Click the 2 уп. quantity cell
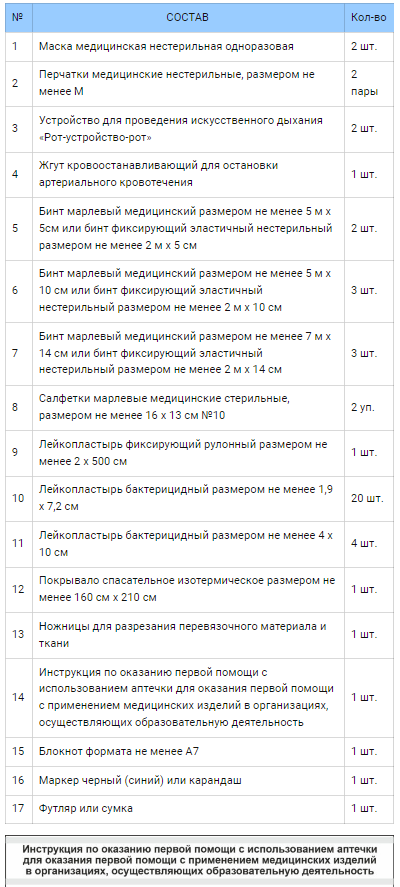 pyautogui.click(x=369, y=408)
